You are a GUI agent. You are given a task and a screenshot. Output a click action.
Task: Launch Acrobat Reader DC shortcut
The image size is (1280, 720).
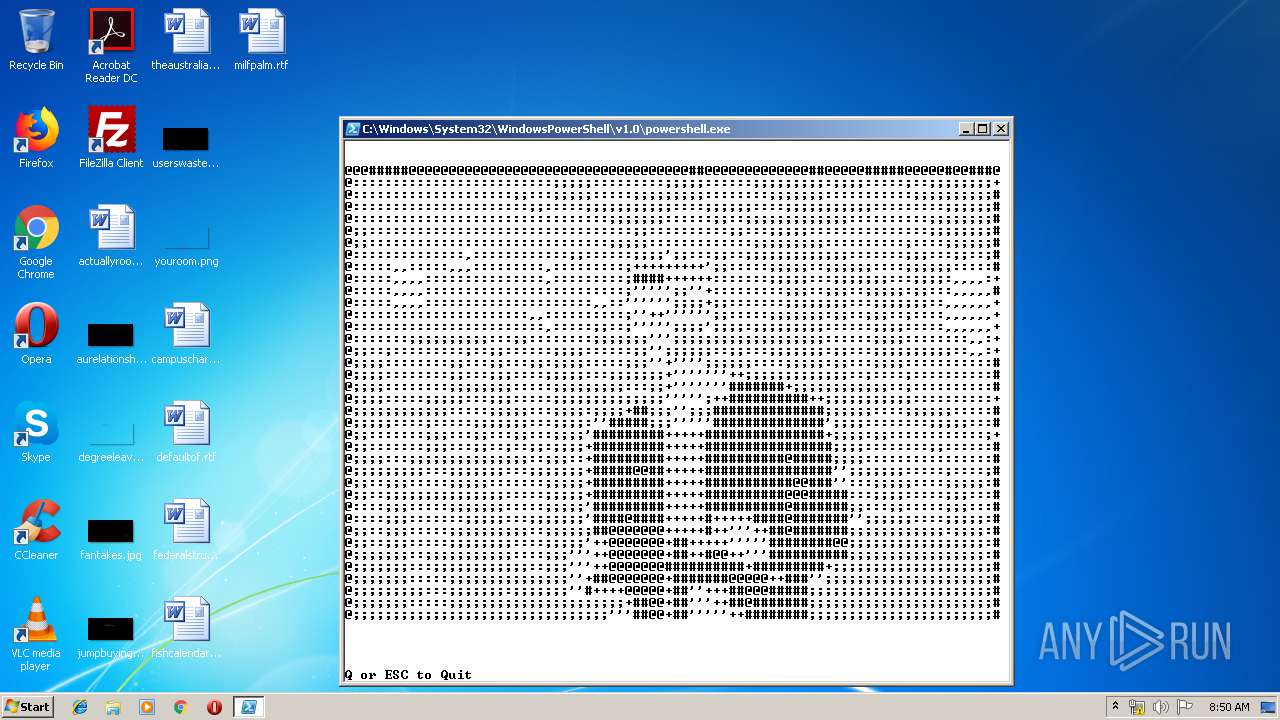[x=111, y=46]
